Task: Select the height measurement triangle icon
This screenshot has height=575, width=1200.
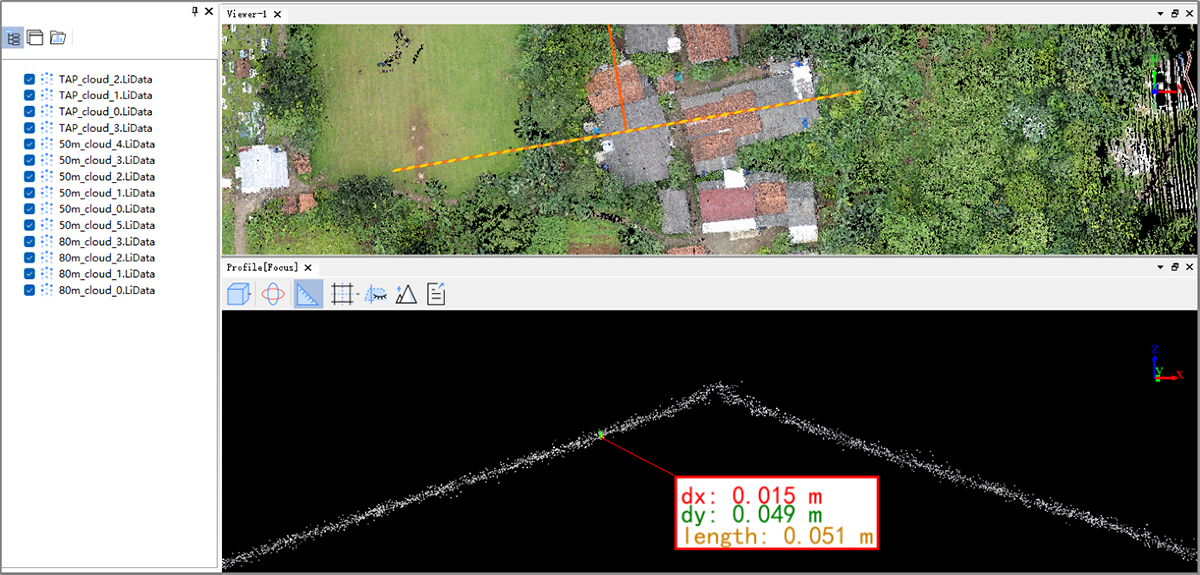Action: pyautogui.click(x=406, y=295)
